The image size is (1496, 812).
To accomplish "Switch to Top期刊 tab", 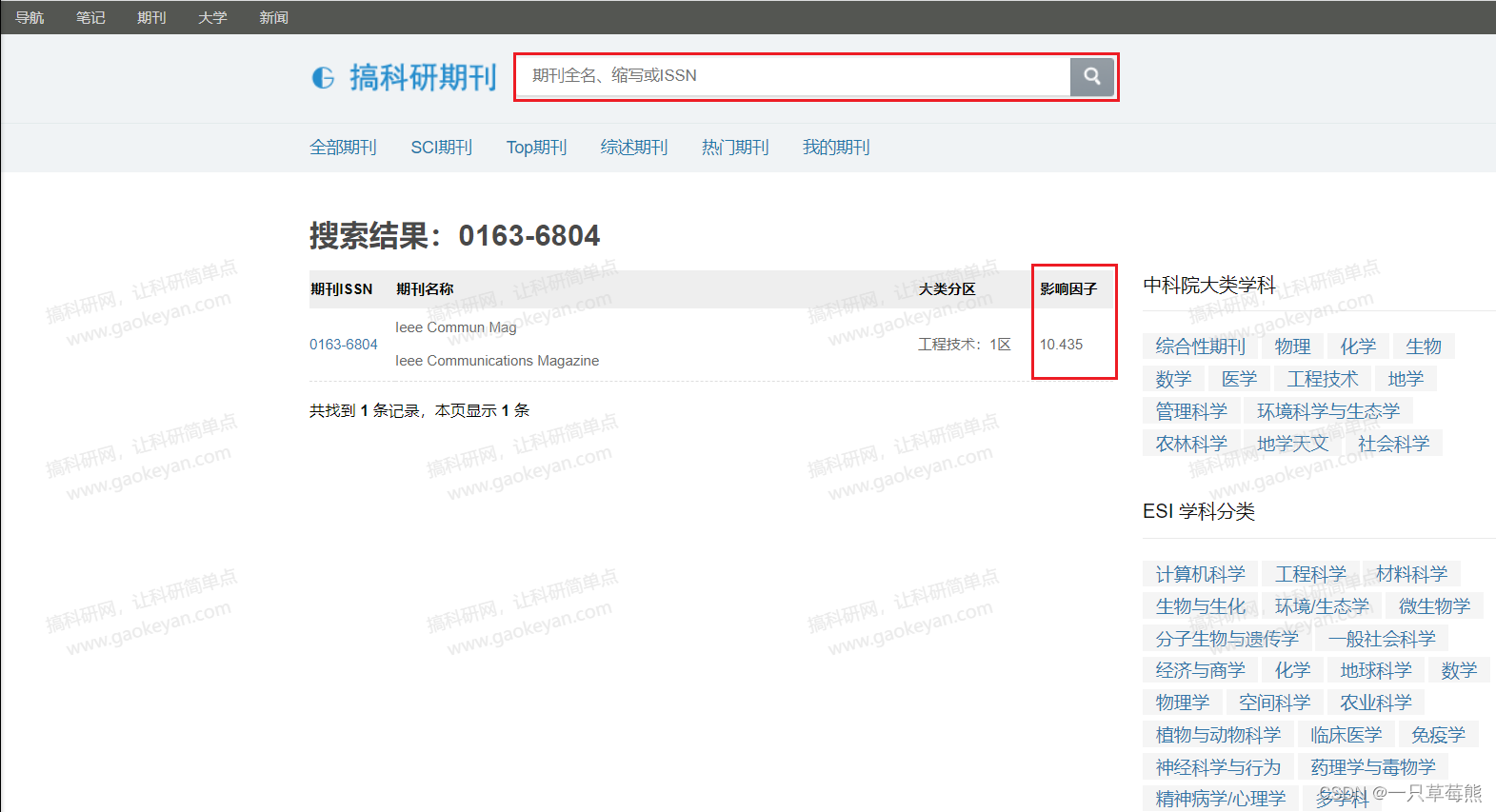I will point(536,148).
